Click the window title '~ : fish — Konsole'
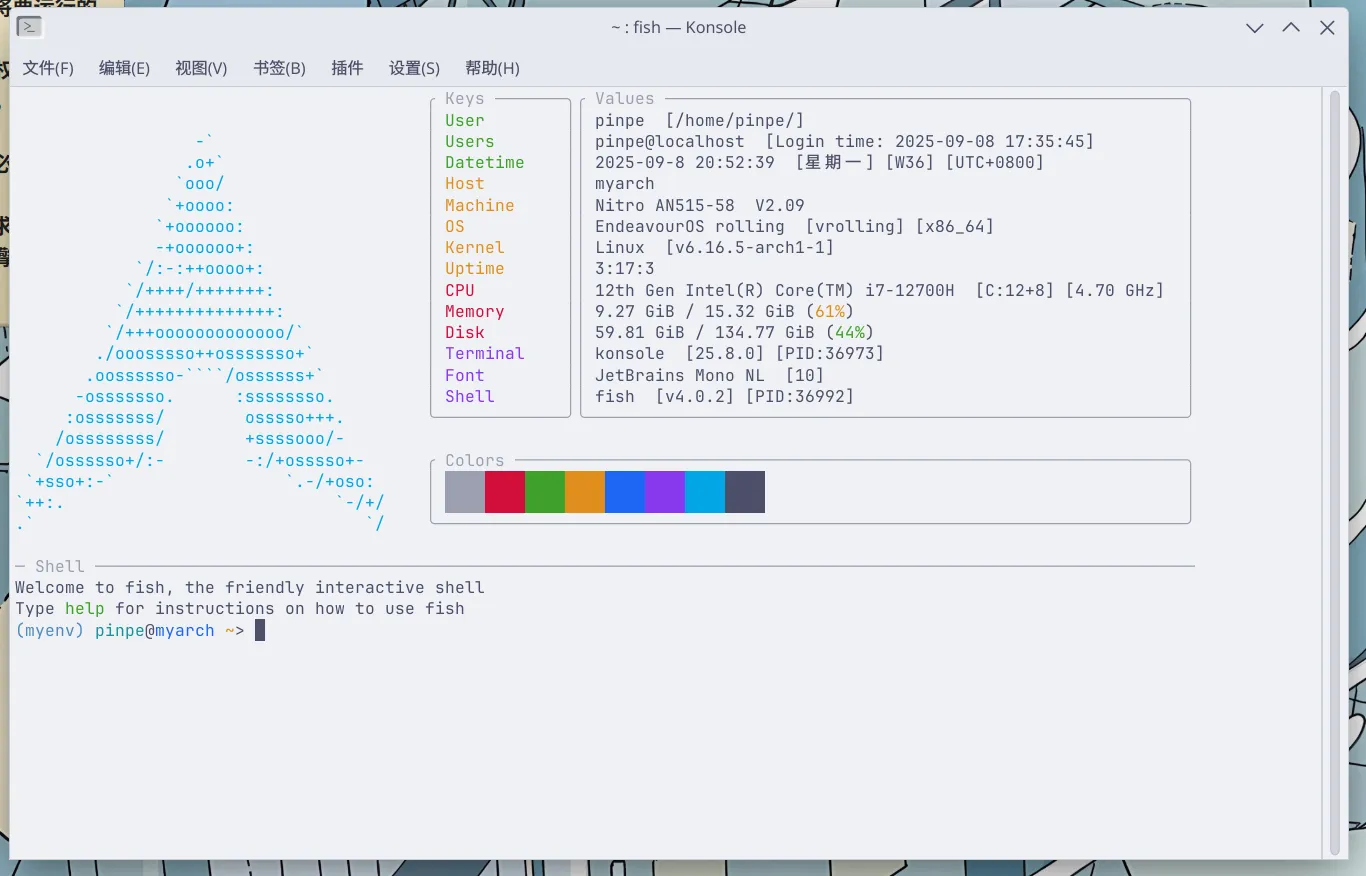The height and width of the screenshot is (876, 1366). [x=678, y=28]
